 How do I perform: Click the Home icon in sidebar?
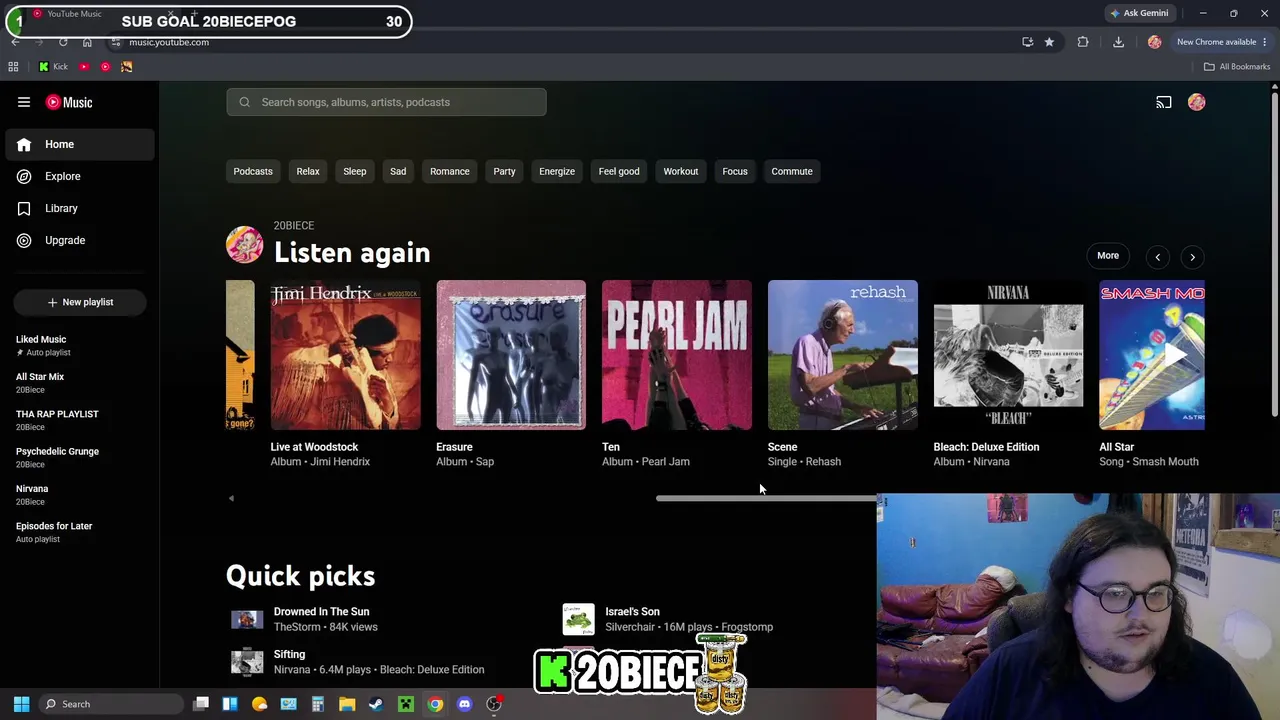(24, 144)
